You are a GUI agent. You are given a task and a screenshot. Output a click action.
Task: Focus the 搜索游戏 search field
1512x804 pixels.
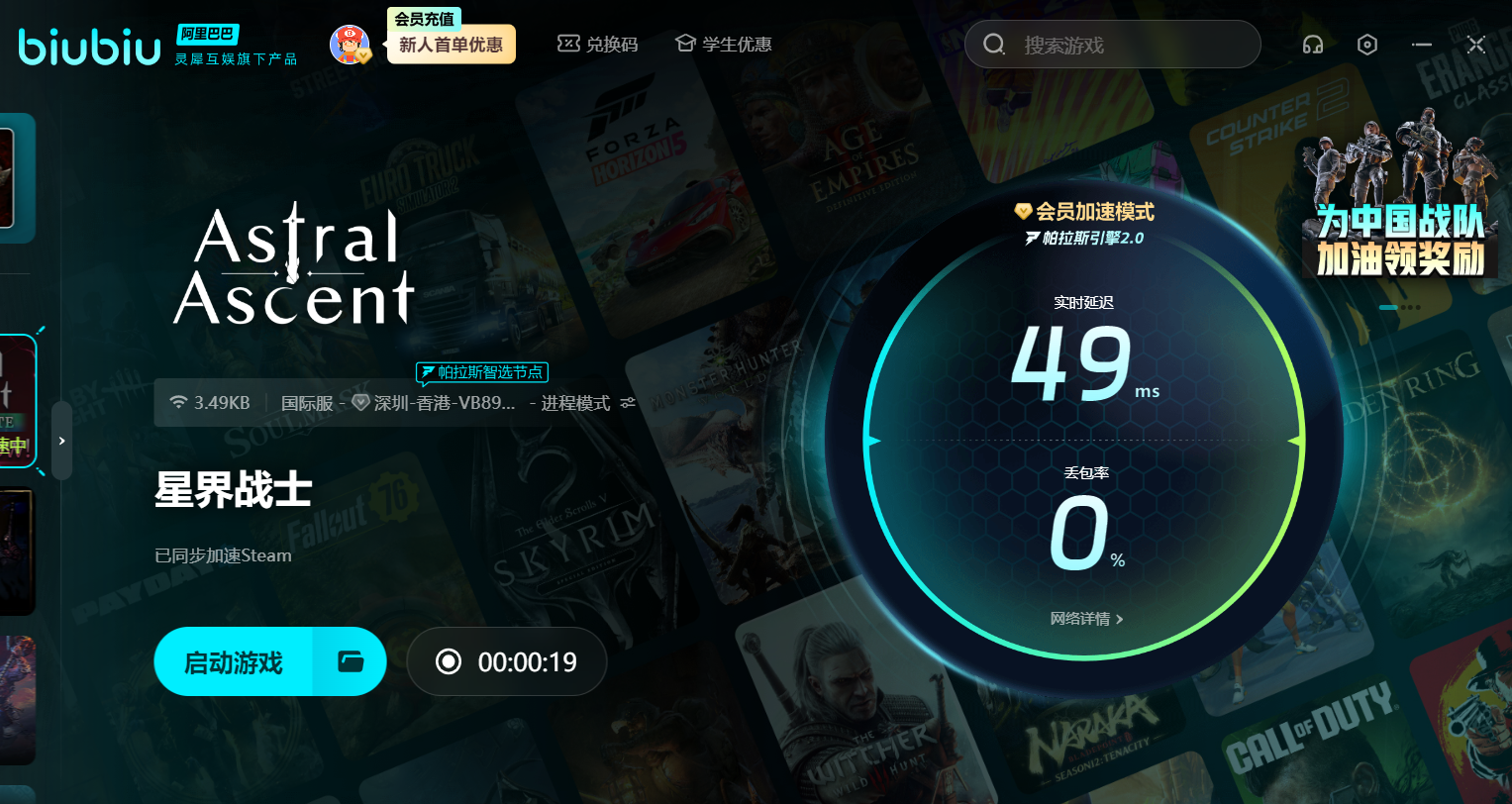(x=1112, y=45)
